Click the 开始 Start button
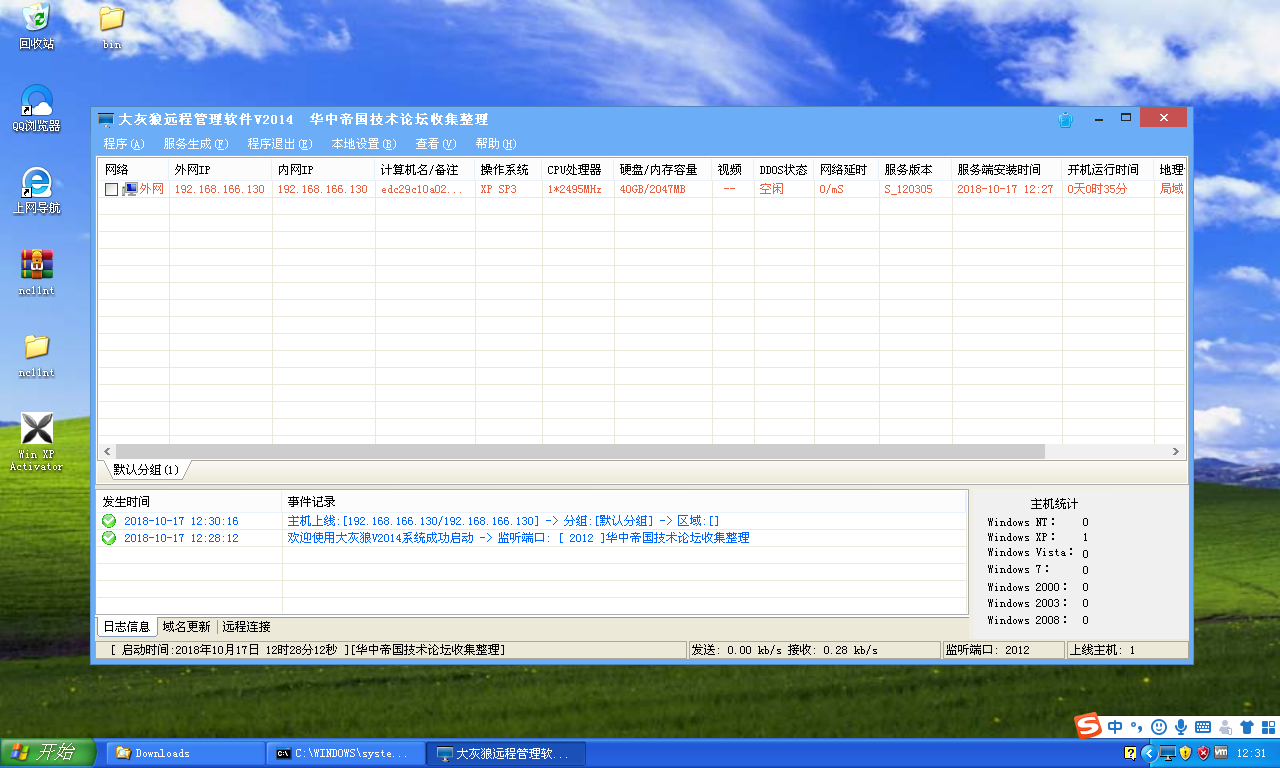The width and height of the screenshot is (1280, 768). pyautogui.click(x=48, y=753)
